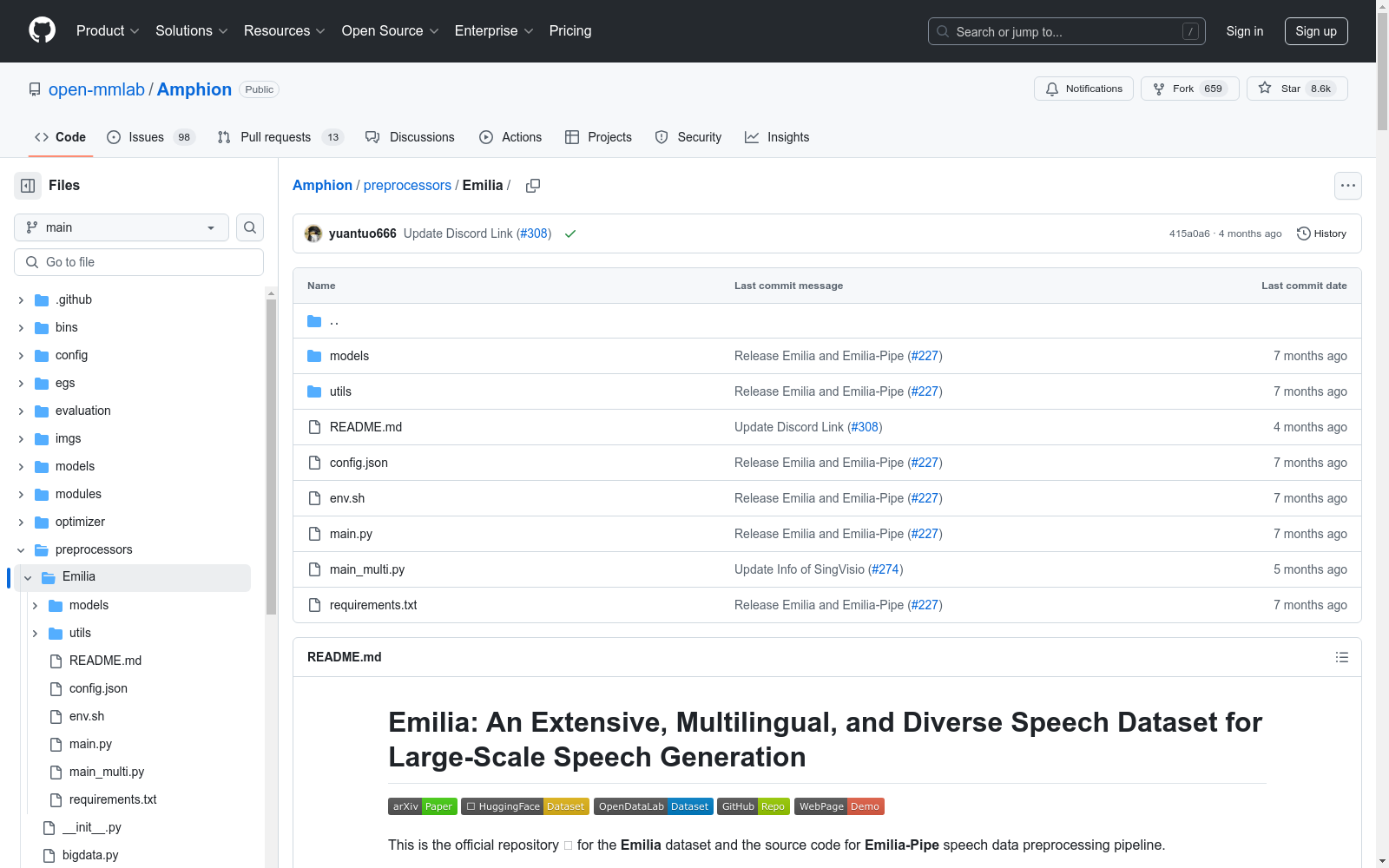Collapse the file tree side panel icon
This screenshot has width=1389, height=868.
click(x=28, y=186)
